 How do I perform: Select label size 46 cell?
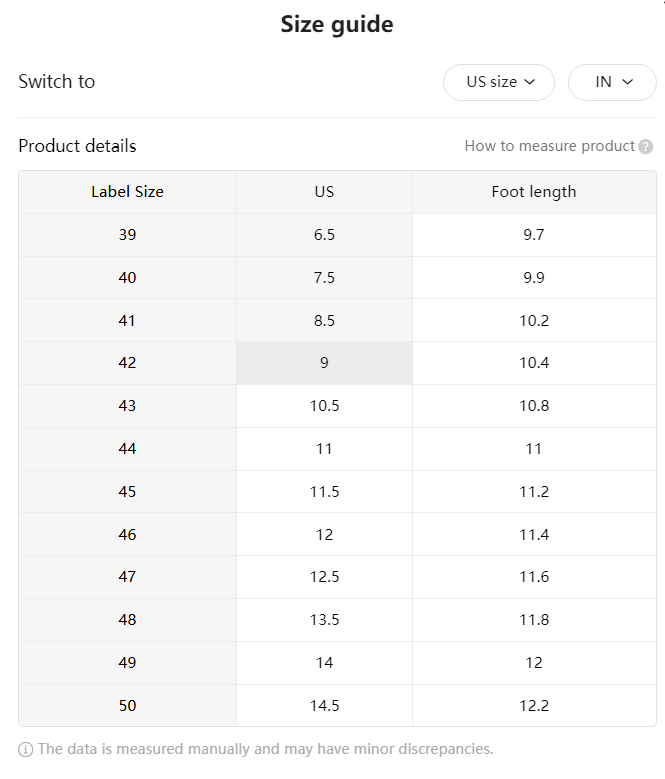(128, 535)
